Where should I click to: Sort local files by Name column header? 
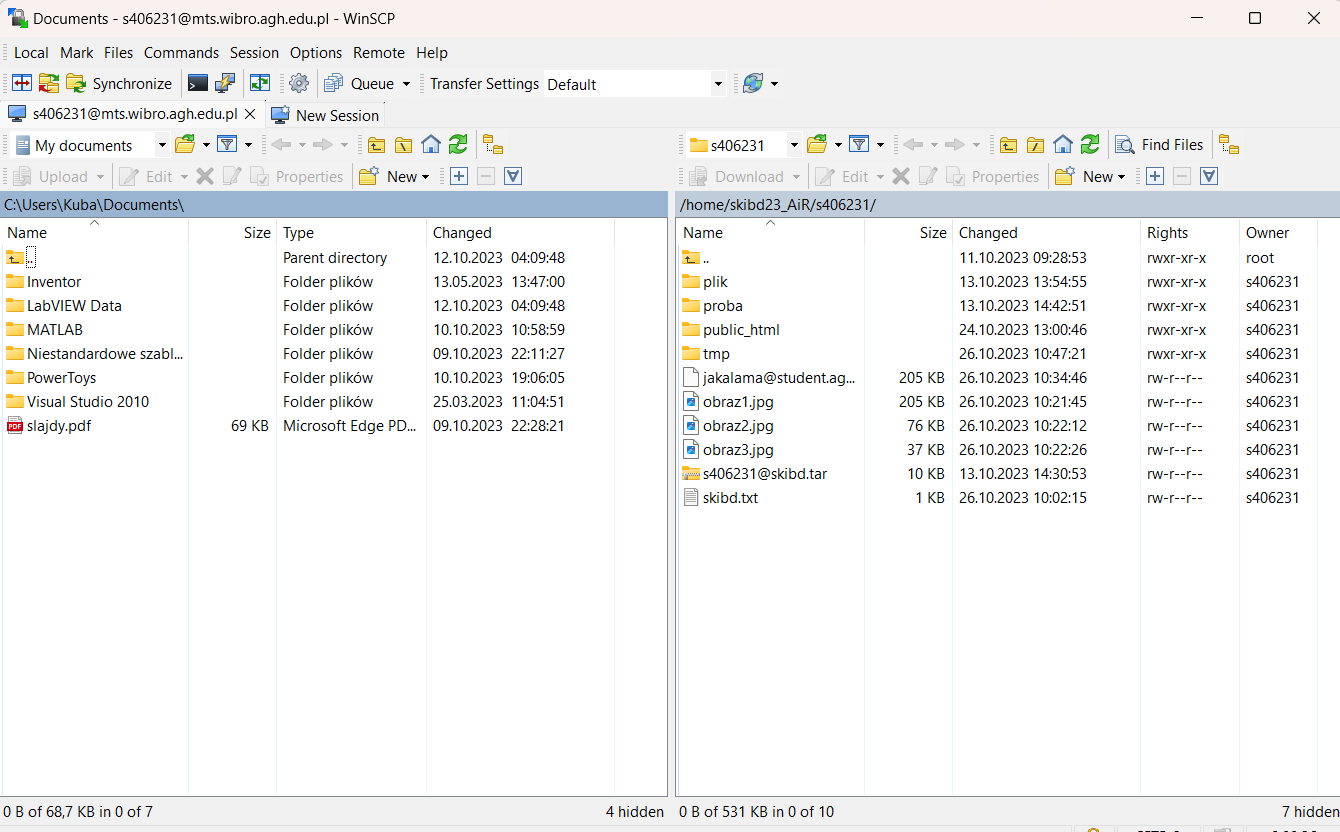tap(94, 232)
